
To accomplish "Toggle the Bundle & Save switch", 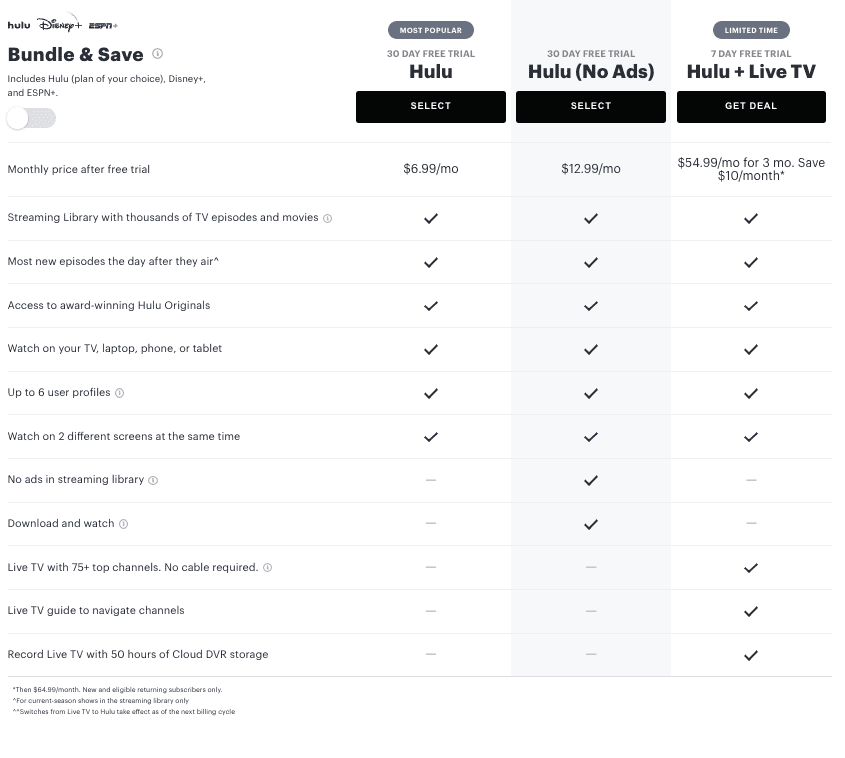I will click(31, 120).
